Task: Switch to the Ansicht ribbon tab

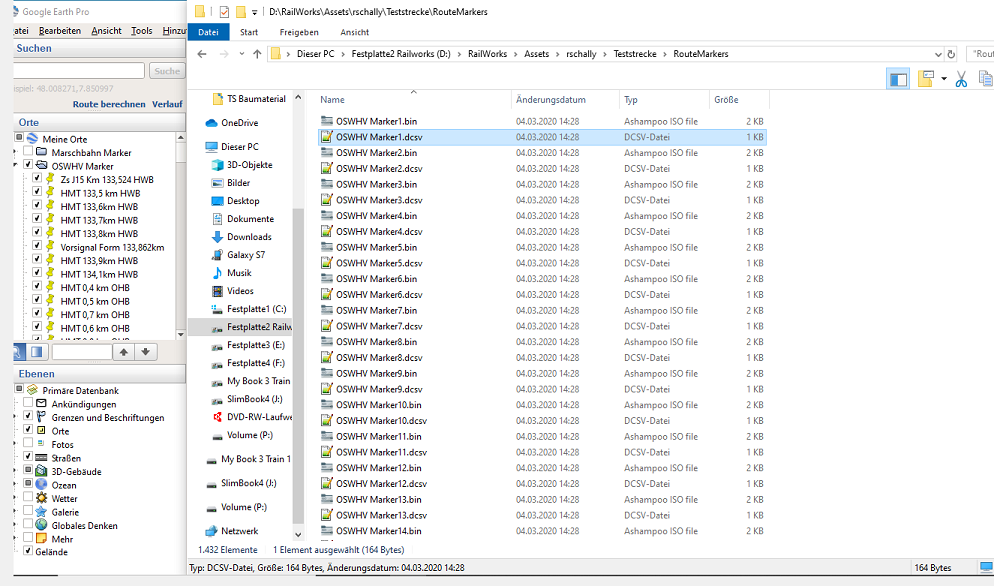Action: coord(354,32)
